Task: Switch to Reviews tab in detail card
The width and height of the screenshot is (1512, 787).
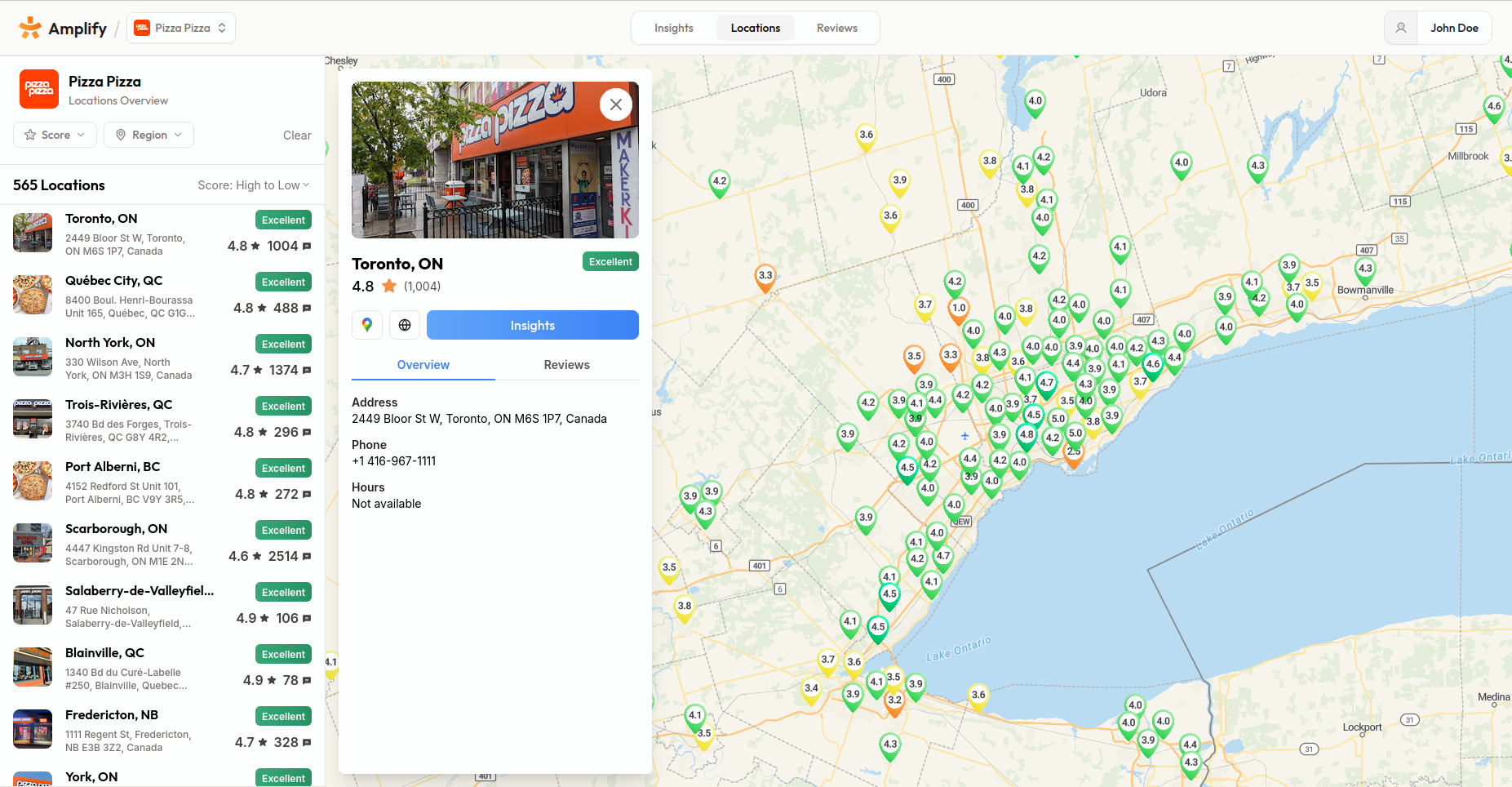Action: (567, 365)
